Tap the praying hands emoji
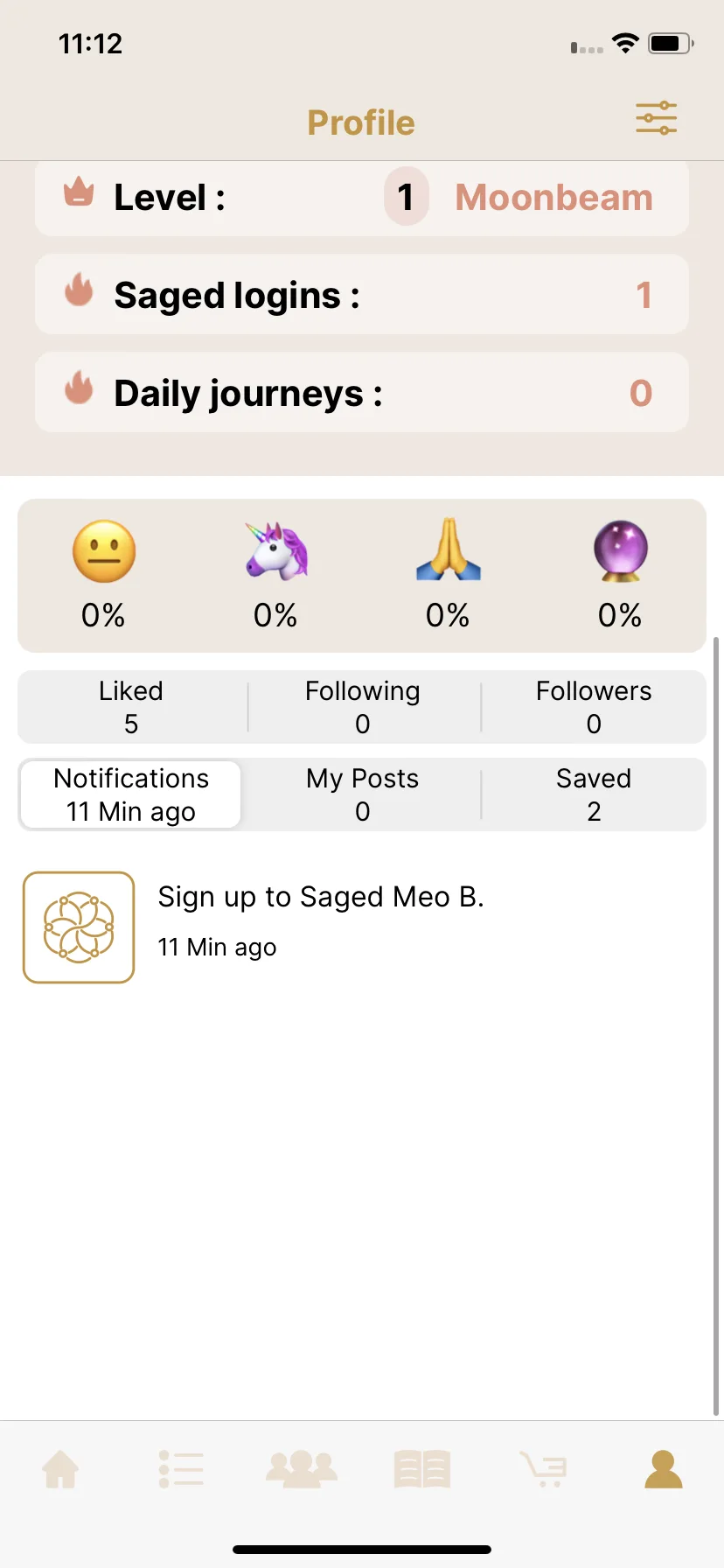The image size is (724, 1568). click(x=449, y=549)
